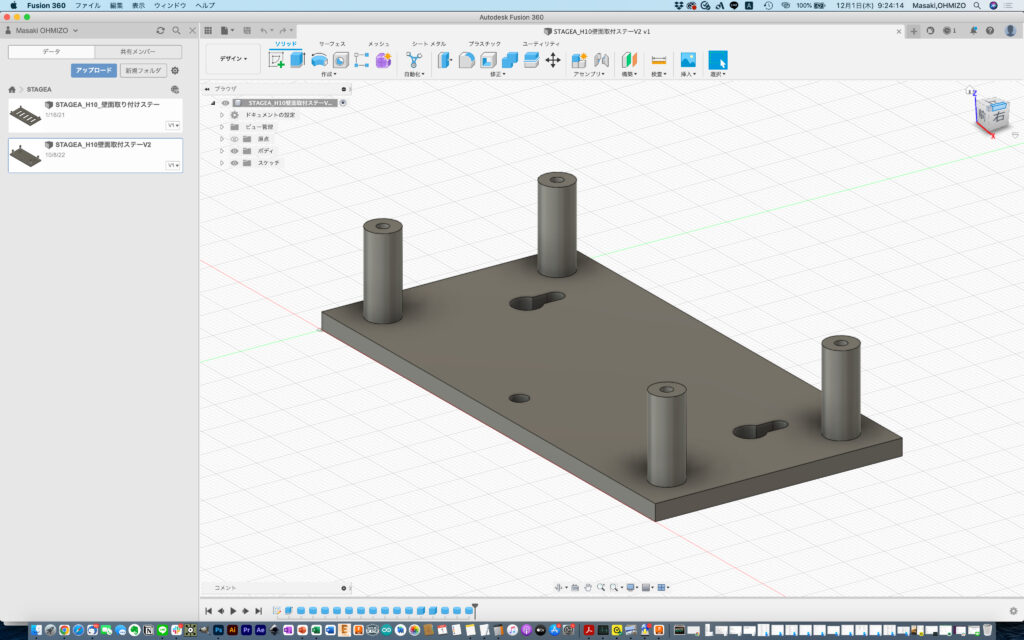Click the アップロード button
The height and width of the screenshot is (640, 1024).
(94, 71)
